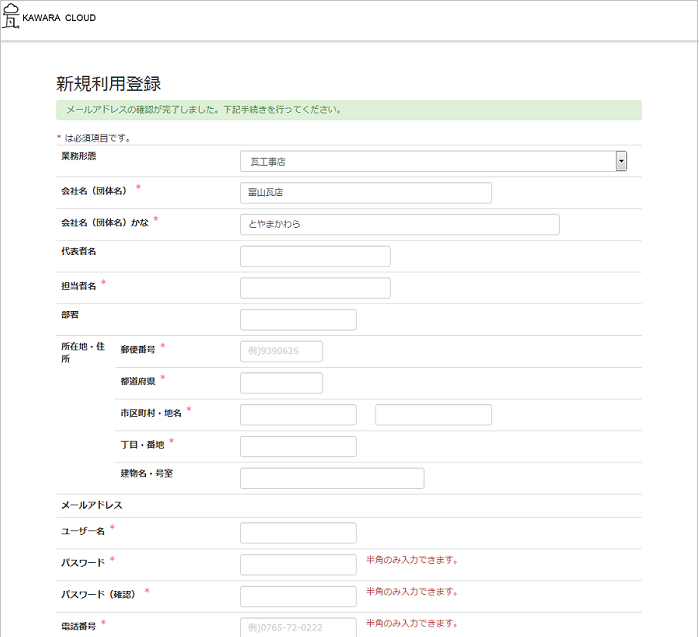
Task: Click the green email confirmation message banner
Action: (x=349, y=110)
